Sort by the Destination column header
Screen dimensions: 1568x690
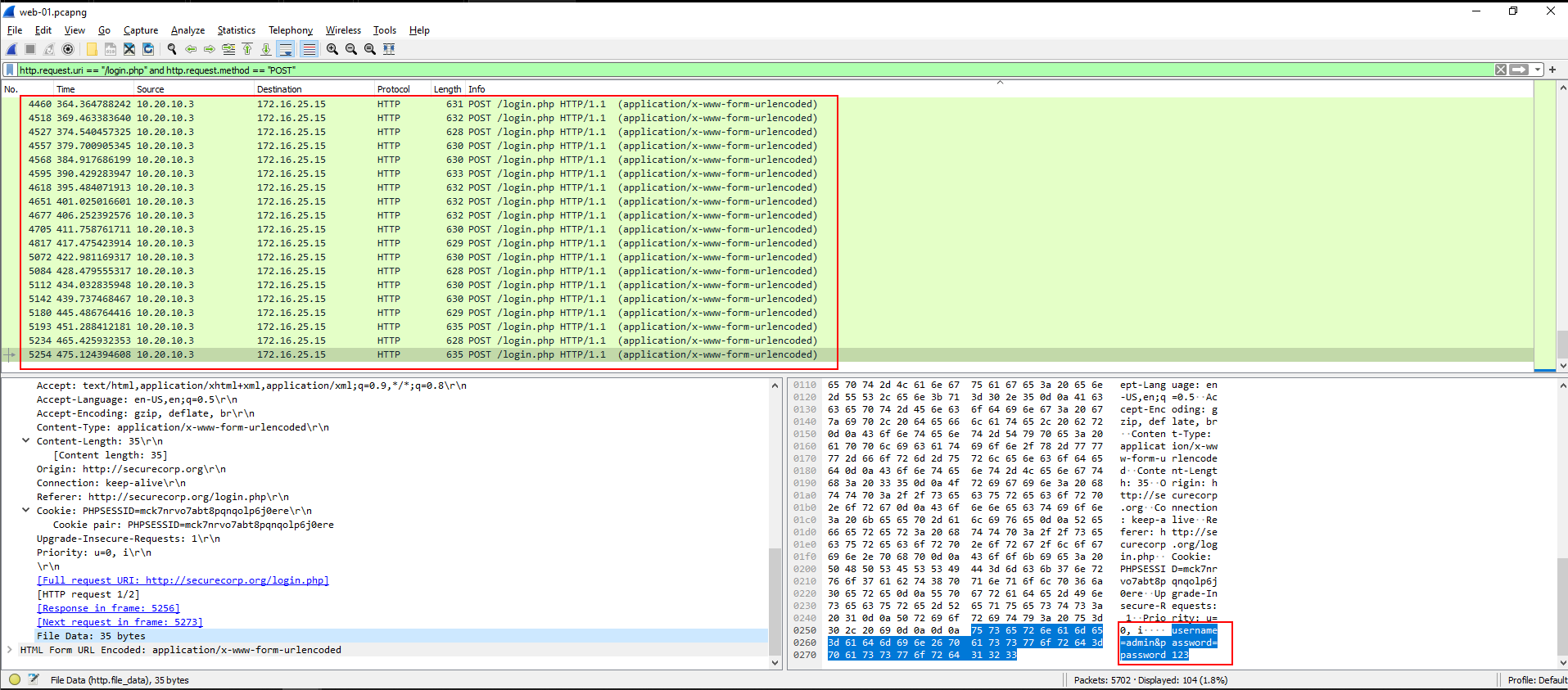pyautogui.click(x=314, y=89)
